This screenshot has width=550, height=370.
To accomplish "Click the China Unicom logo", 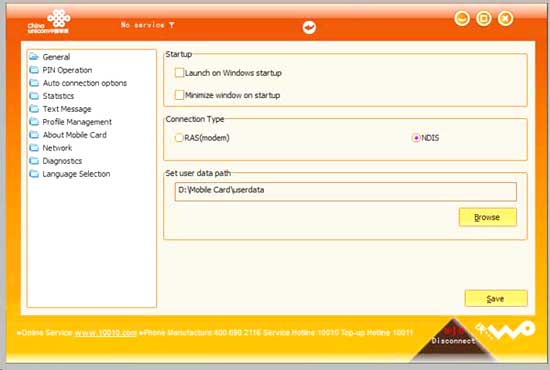I will pos(49,21).
